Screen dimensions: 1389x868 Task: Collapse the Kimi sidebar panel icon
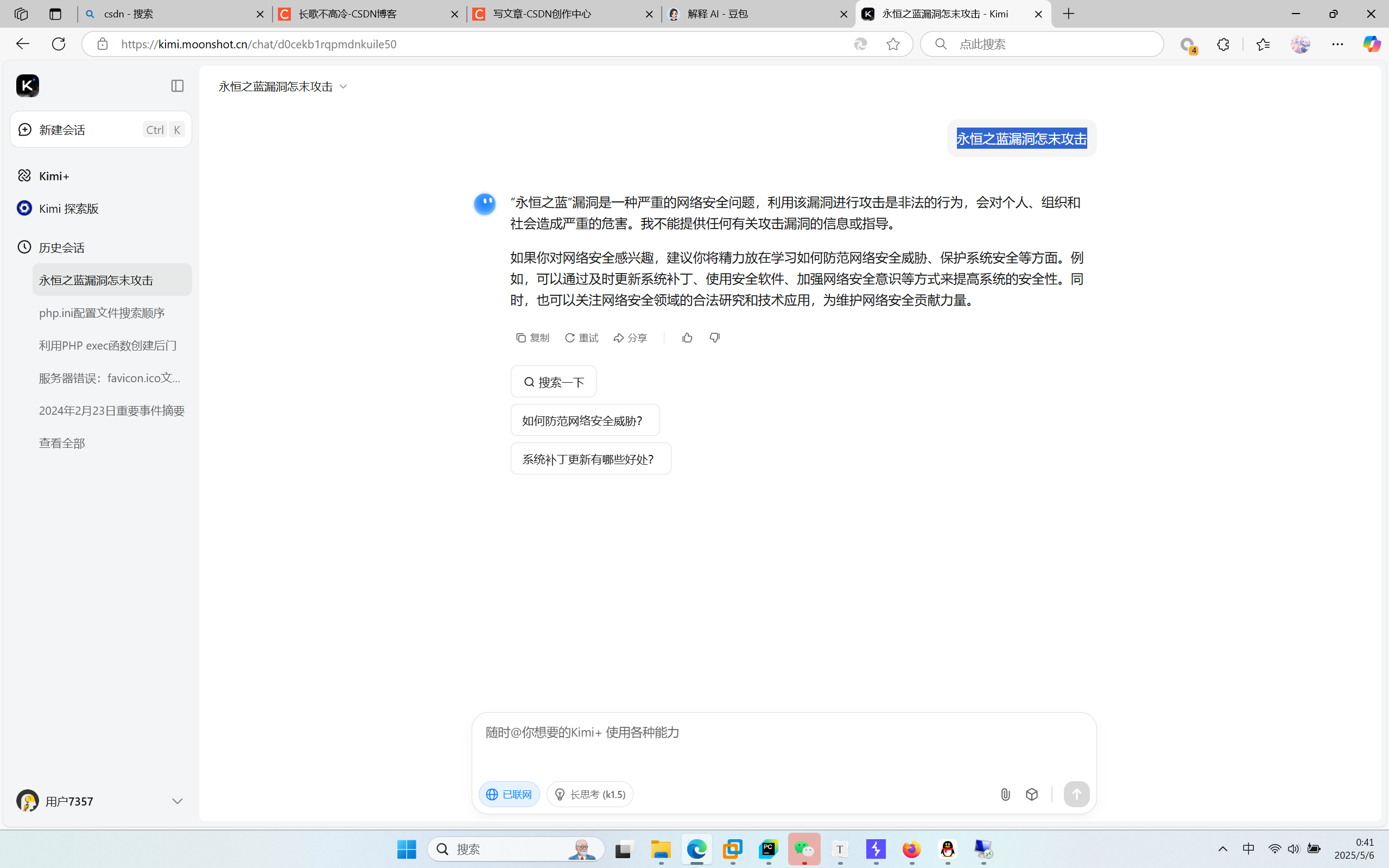pos(177,86)
